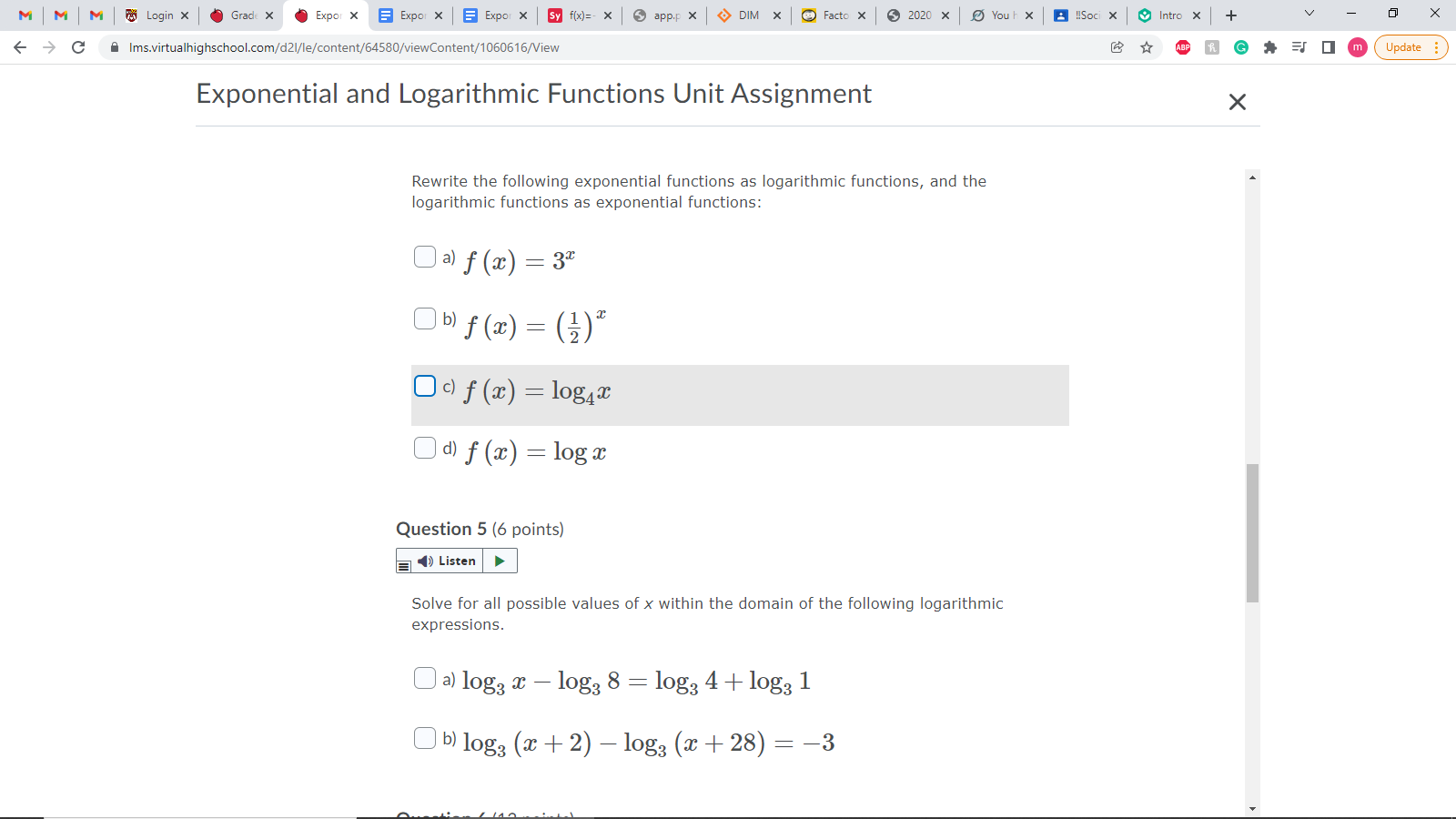
Task: Check option b) in Question 5
Action: [x=424, y=738]
